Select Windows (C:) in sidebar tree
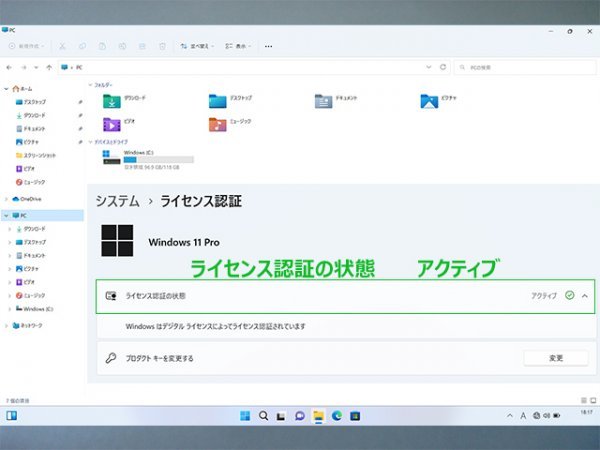 click(34, 309)
